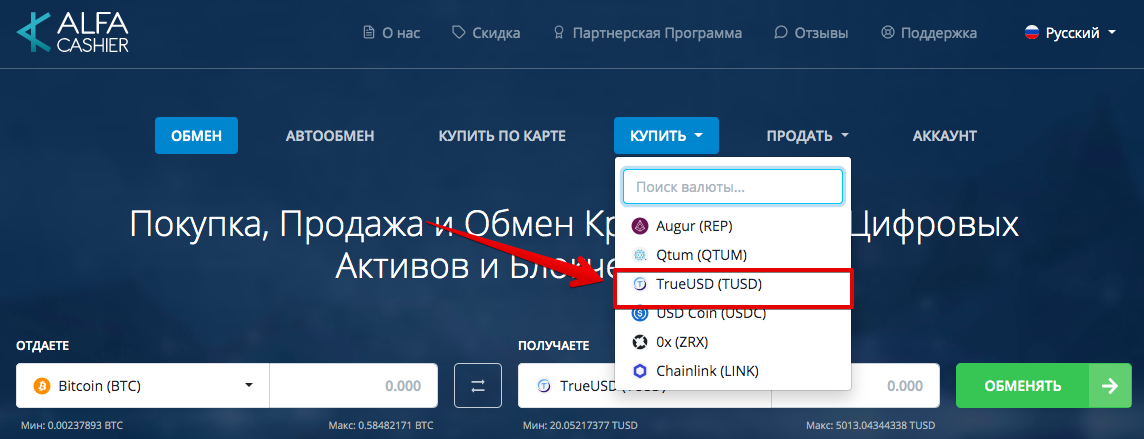Open the Аккаунт tab
This screenshot has width=1144, height=439.
coord(944,136)
